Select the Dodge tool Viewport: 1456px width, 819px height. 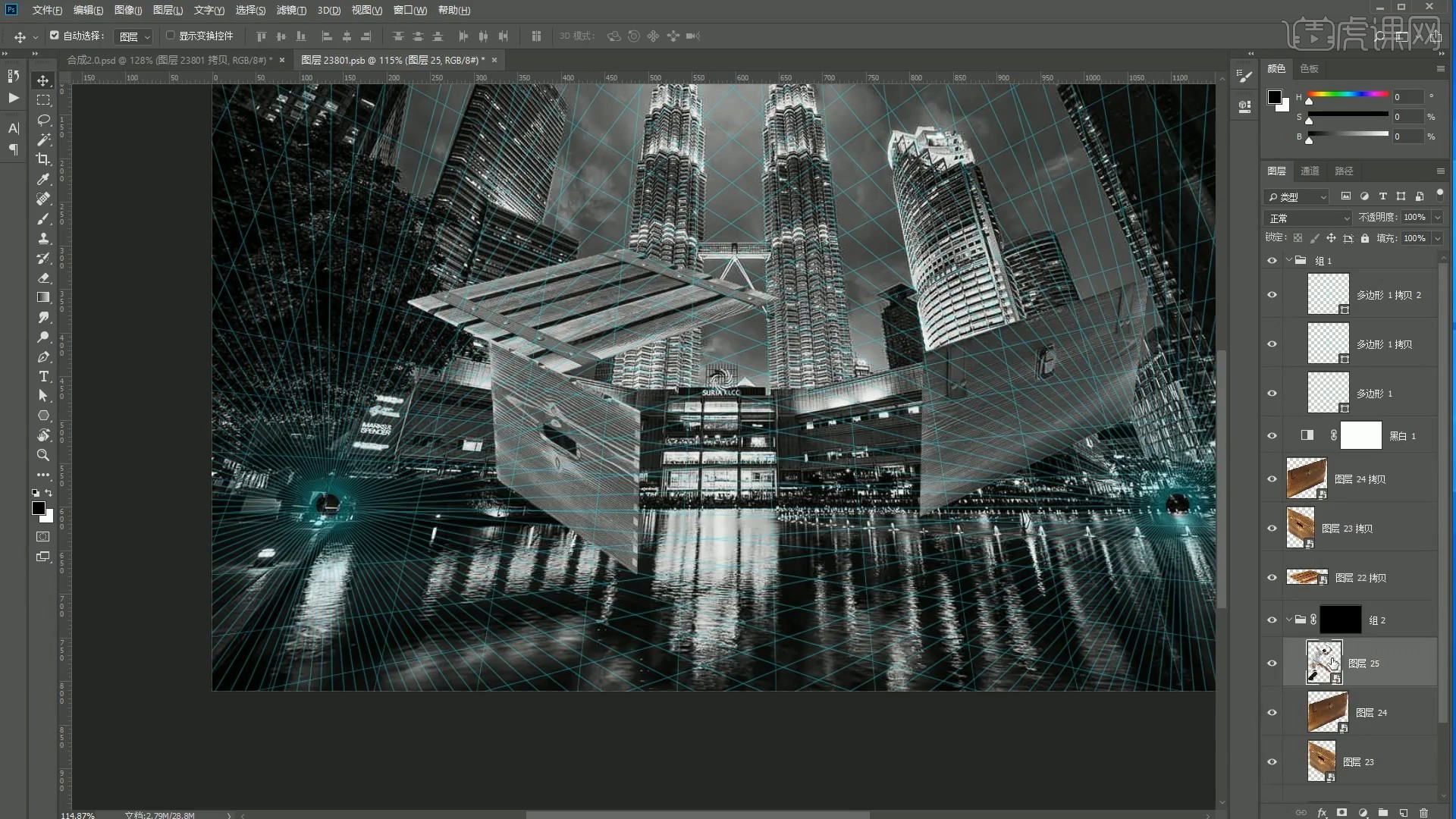[x=43, y=337]
